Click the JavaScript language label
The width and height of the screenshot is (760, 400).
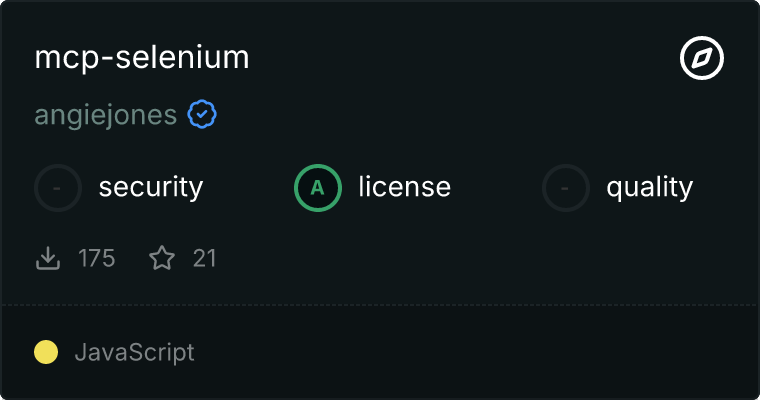[x=134, y=352]
